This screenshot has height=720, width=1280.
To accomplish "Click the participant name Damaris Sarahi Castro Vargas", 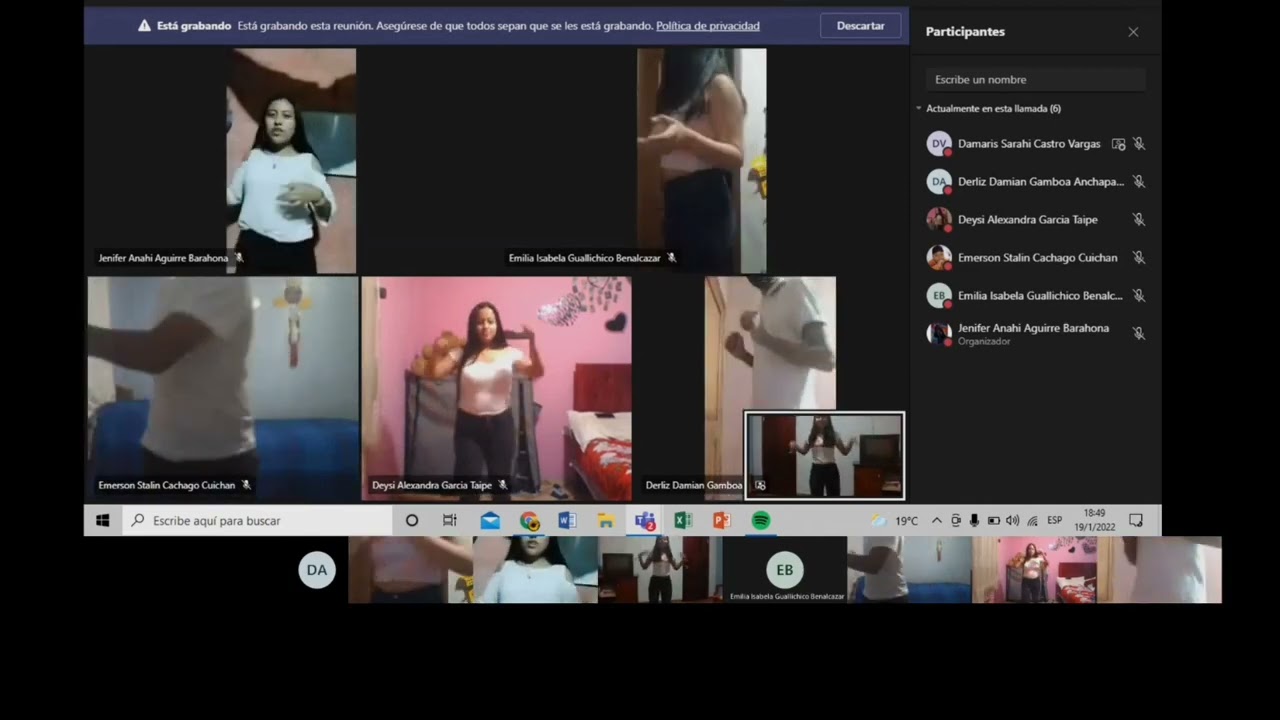I will [x=1029, y=144].
